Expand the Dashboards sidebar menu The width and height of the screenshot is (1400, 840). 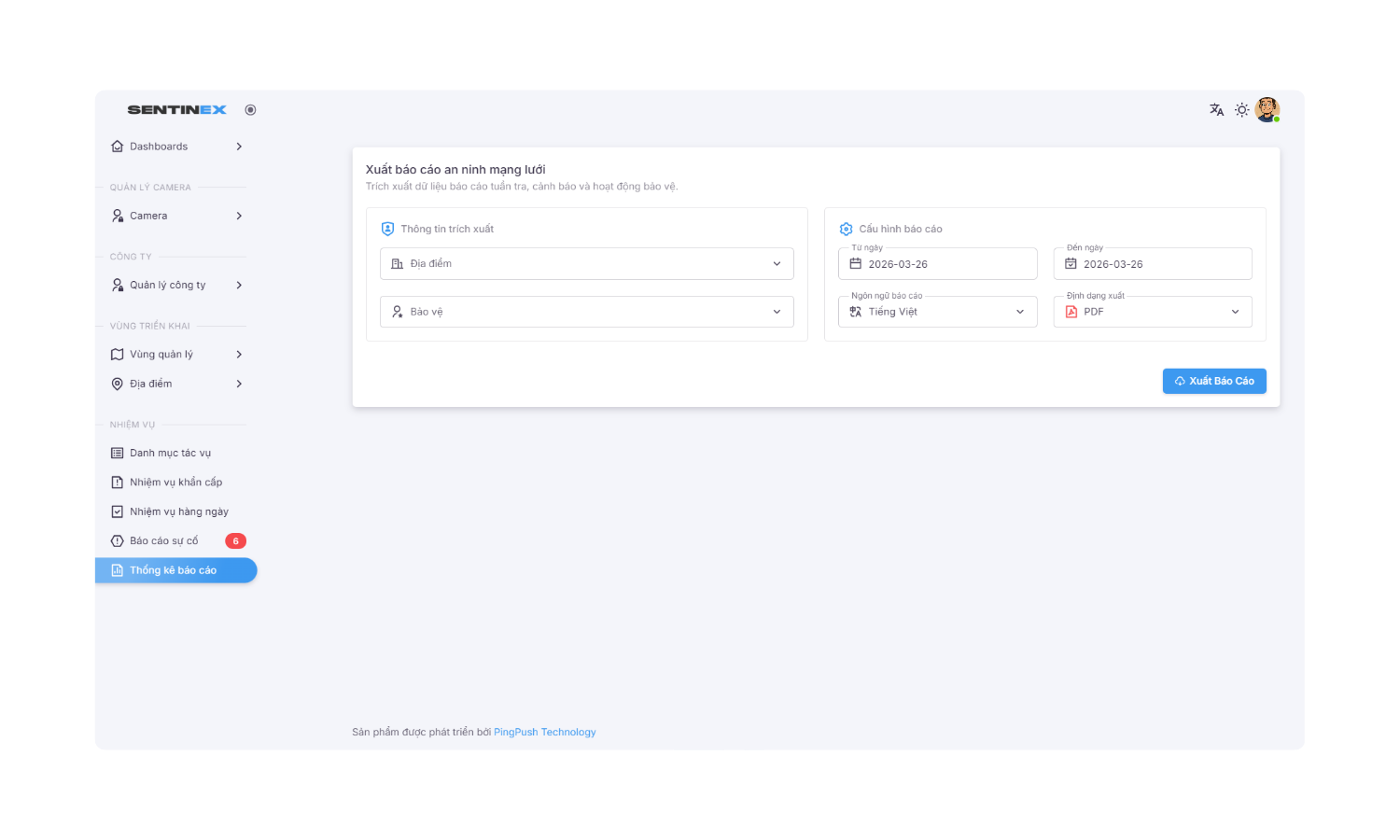tap(175, 147)
